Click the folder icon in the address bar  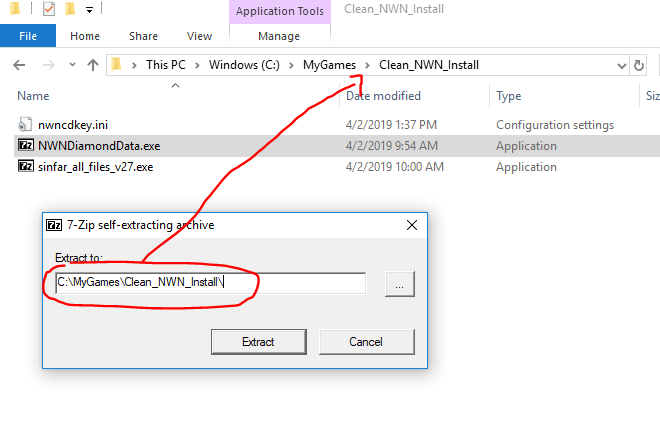point(116,65)
